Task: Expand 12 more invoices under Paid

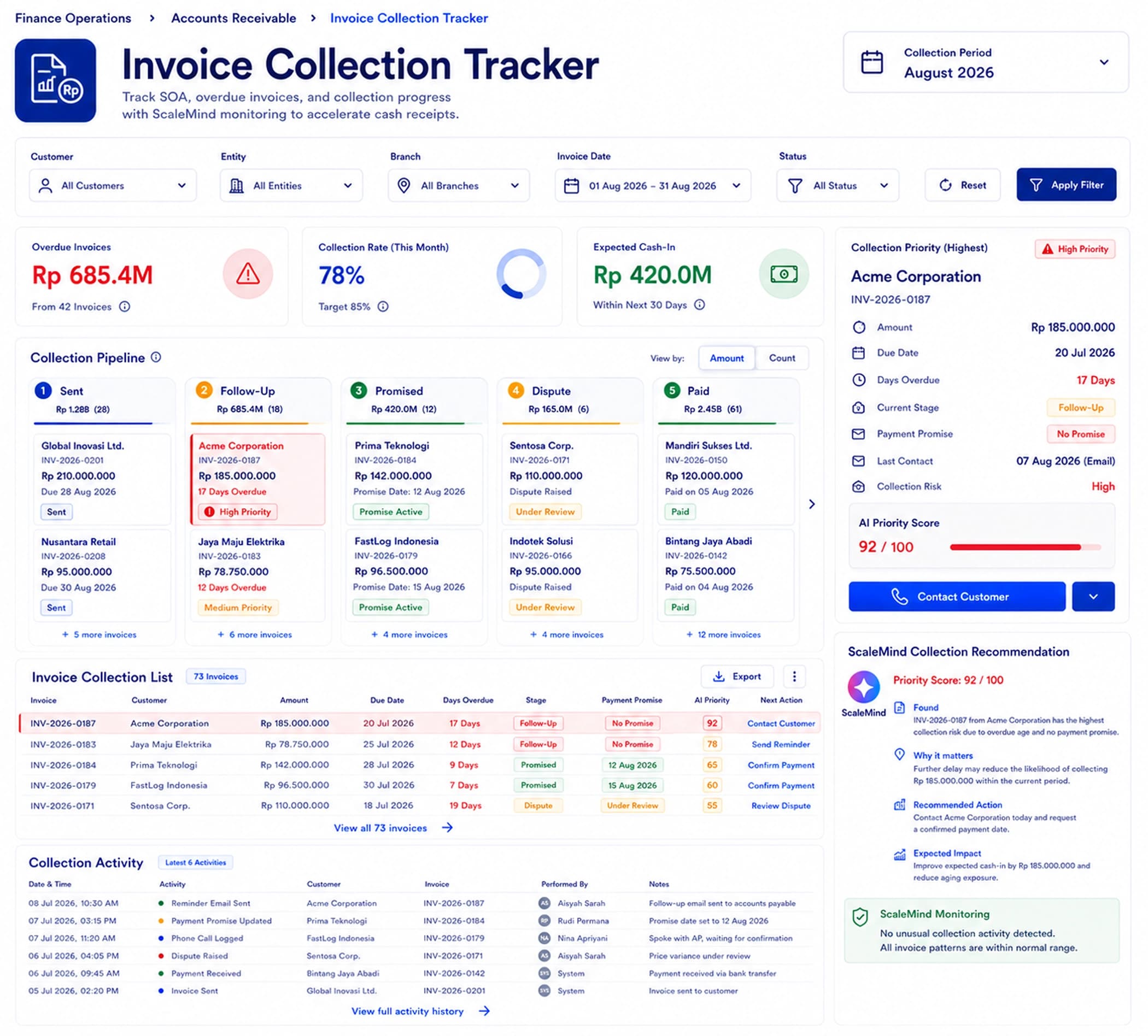Action: [724, 635]
